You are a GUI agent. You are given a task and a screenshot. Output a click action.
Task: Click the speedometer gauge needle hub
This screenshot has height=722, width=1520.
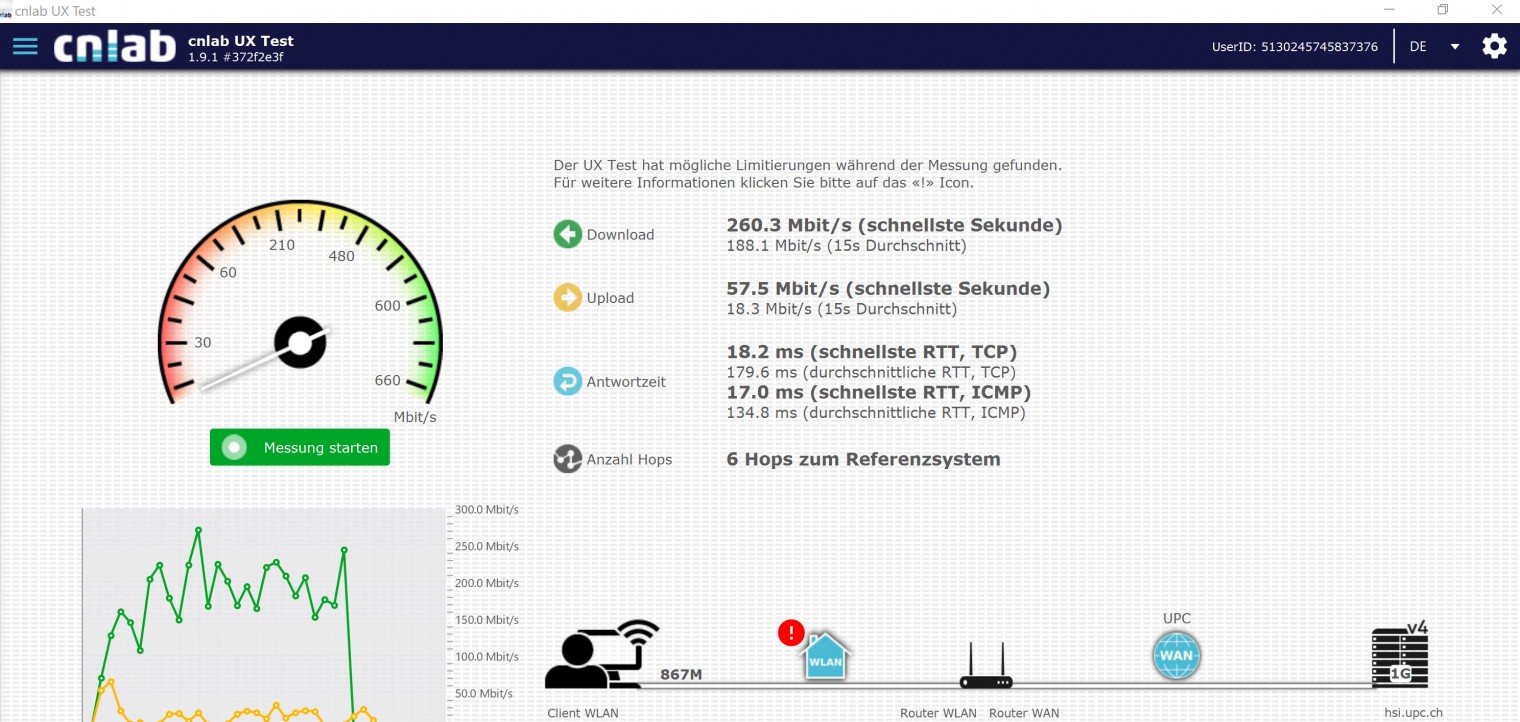[x=300, y=343]
